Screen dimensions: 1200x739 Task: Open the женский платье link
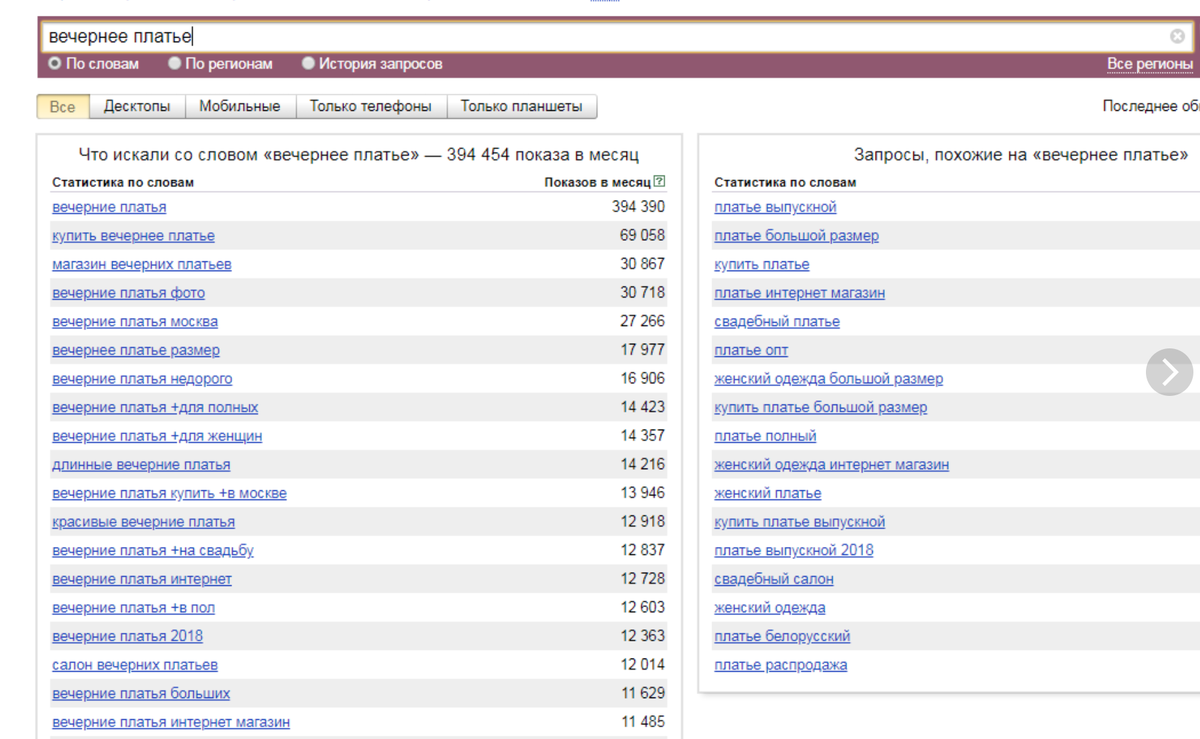tap(768, 493)
